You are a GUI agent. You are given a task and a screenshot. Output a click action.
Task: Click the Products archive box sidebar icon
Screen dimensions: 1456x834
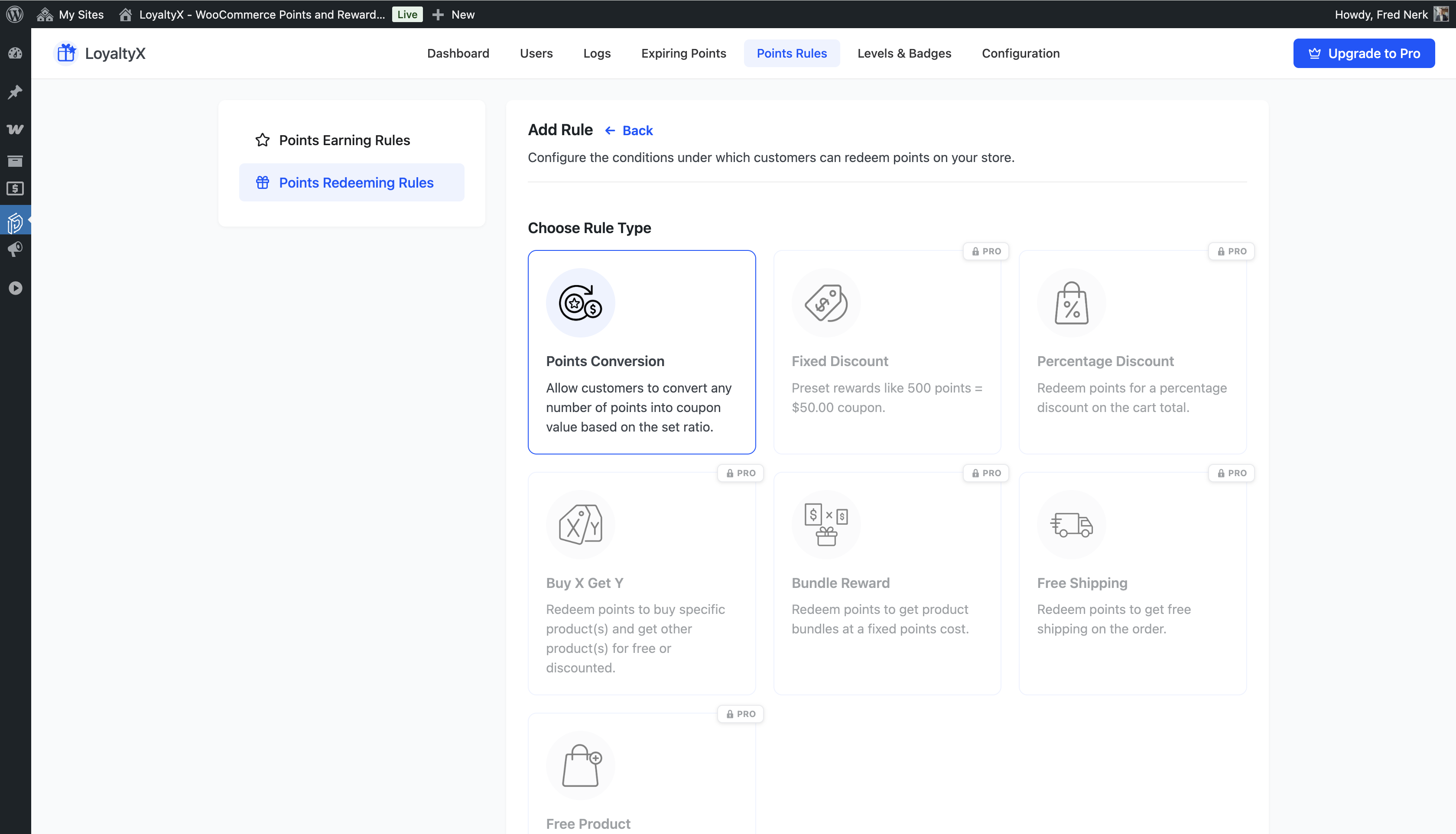tap(15, 161)
